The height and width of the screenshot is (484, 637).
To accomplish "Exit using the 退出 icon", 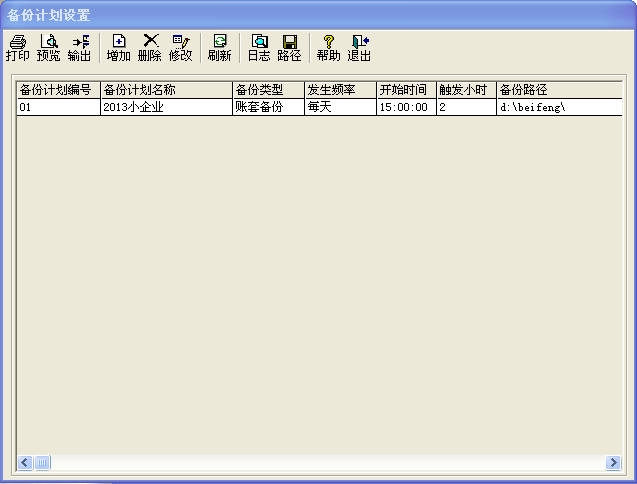I will [x=359, y=48].
